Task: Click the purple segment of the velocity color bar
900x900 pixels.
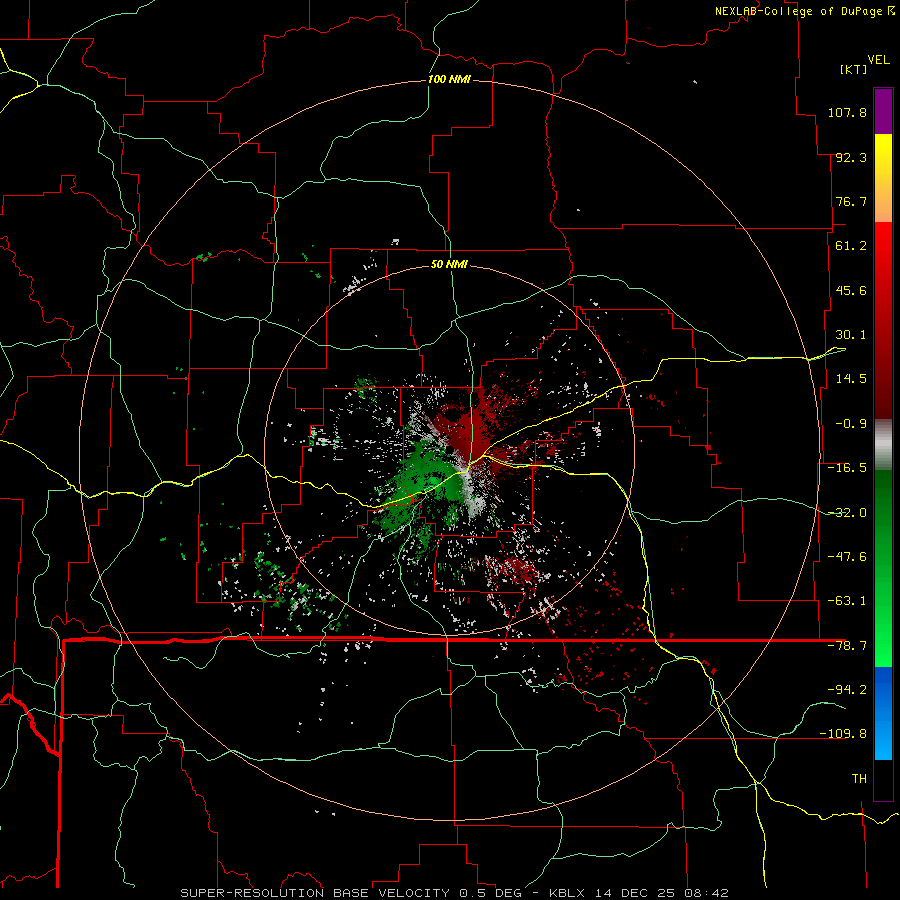Action: 883,111
